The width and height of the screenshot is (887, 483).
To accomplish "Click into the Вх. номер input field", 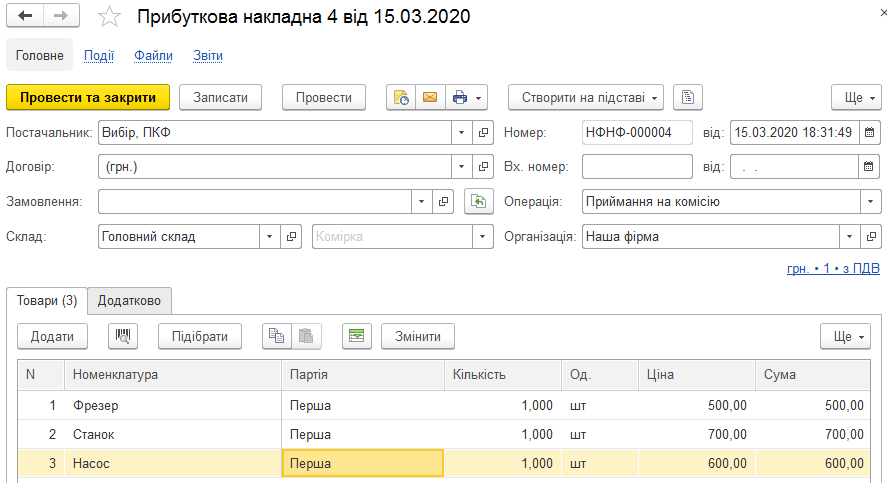I will pyautogui.click(x=637, y=167).
